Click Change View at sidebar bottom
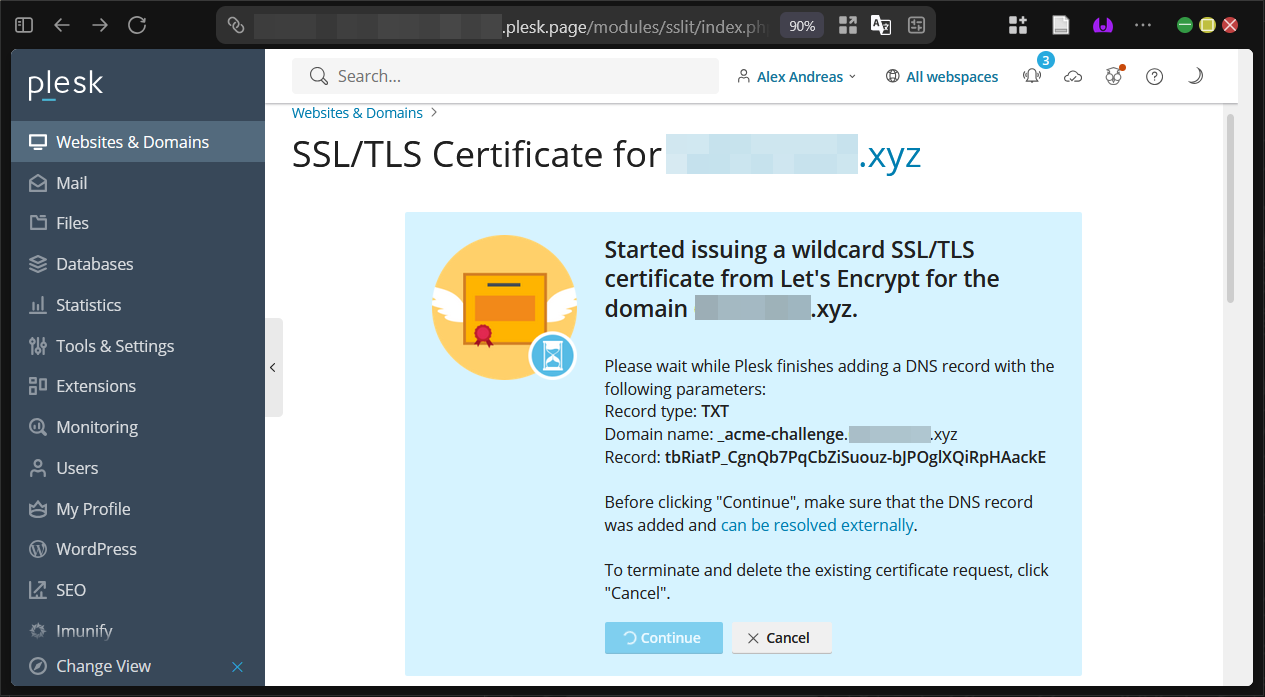Viewport: 1265px width, 697px height. point(103,666)
